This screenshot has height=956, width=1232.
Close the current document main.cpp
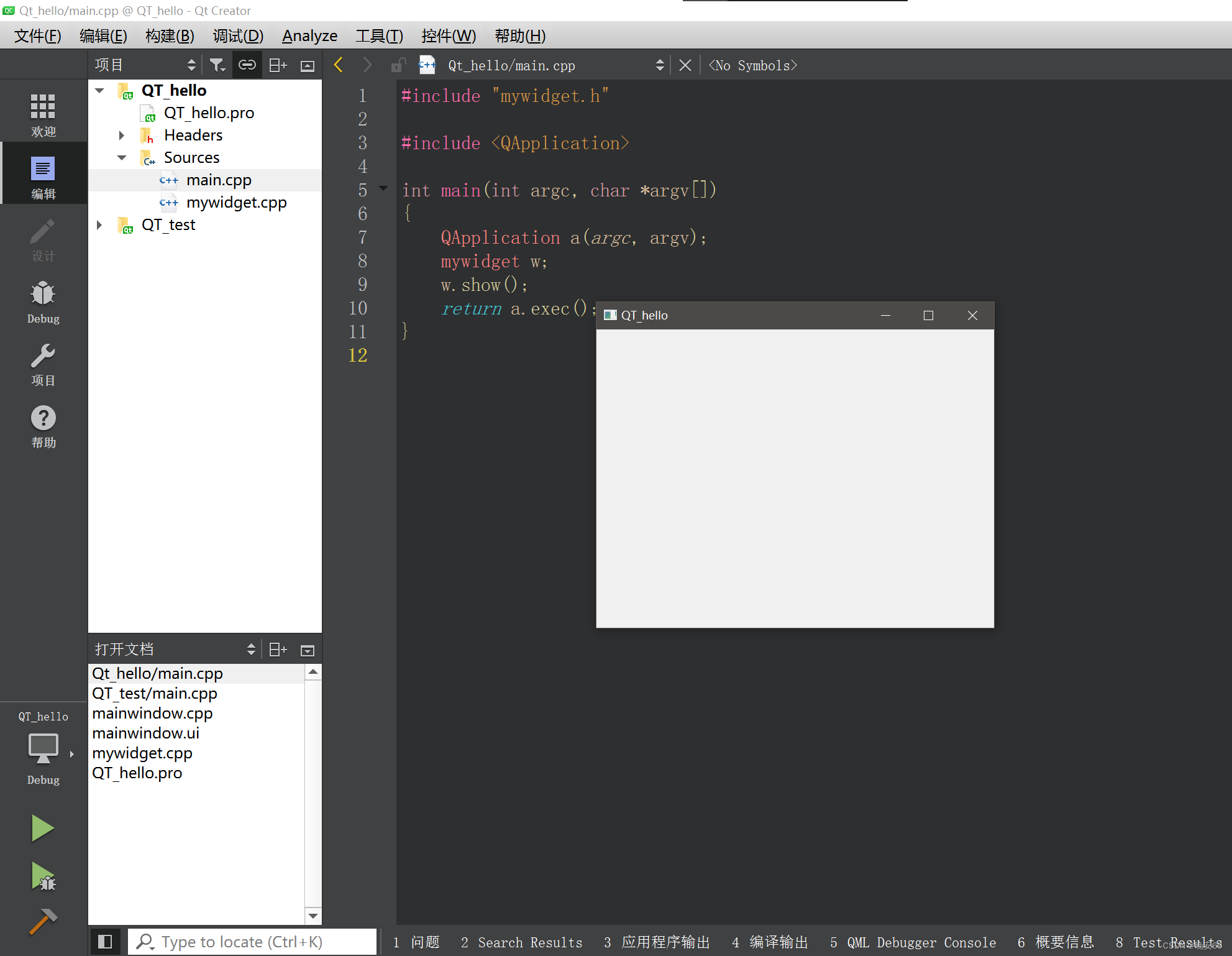pyautogui.click(x=685, y=65)
